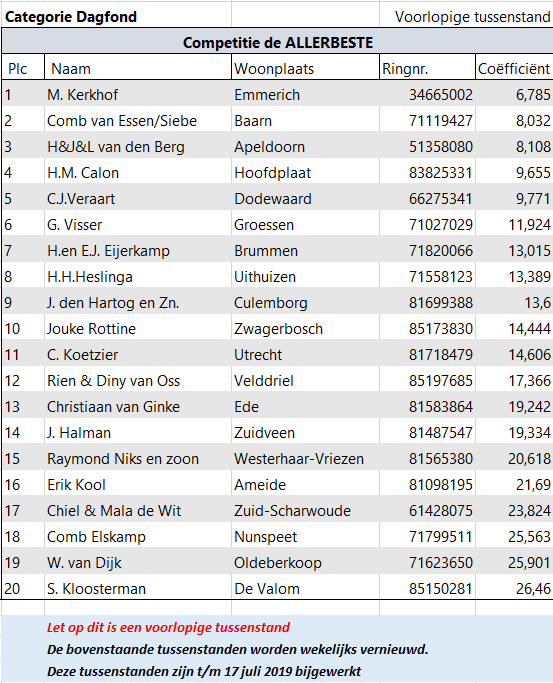This screenshot has width=553, height=683.
Task: Click the S. Kloosterman name cell
Action: click(138, 588)
